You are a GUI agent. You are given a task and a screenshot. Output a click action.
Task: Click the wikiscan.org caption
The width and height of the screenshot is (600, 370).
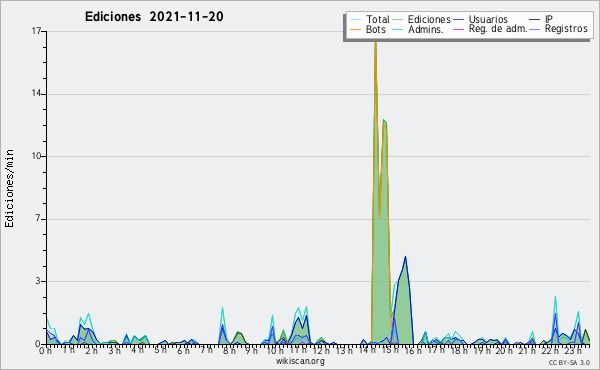(300, 361)
